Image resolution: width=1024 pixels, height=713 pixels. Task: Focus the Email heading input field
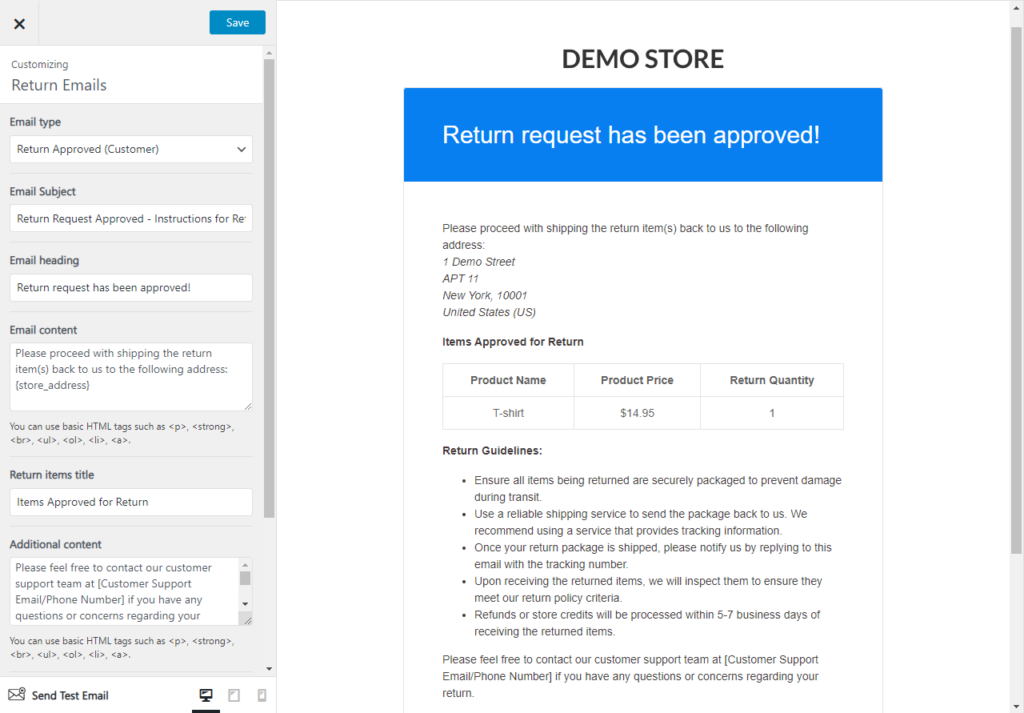130,287
